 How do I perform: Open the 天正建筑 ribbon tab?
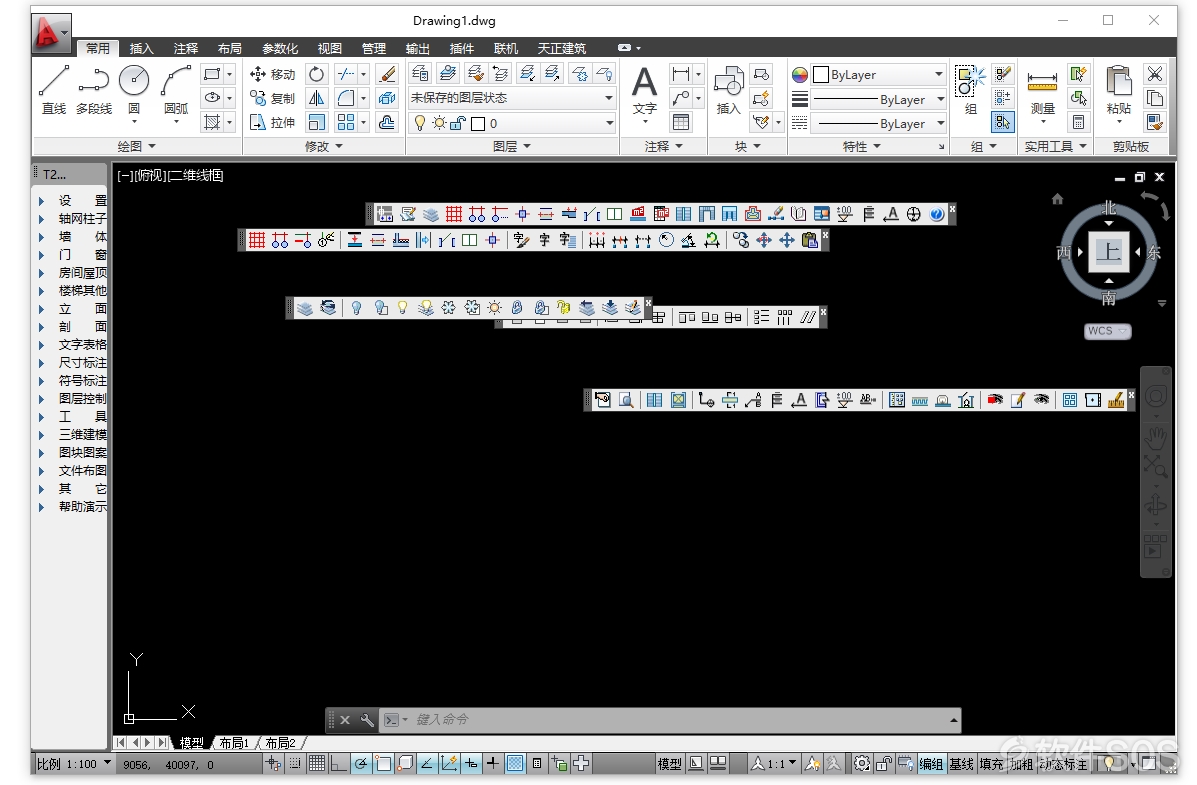561,48
